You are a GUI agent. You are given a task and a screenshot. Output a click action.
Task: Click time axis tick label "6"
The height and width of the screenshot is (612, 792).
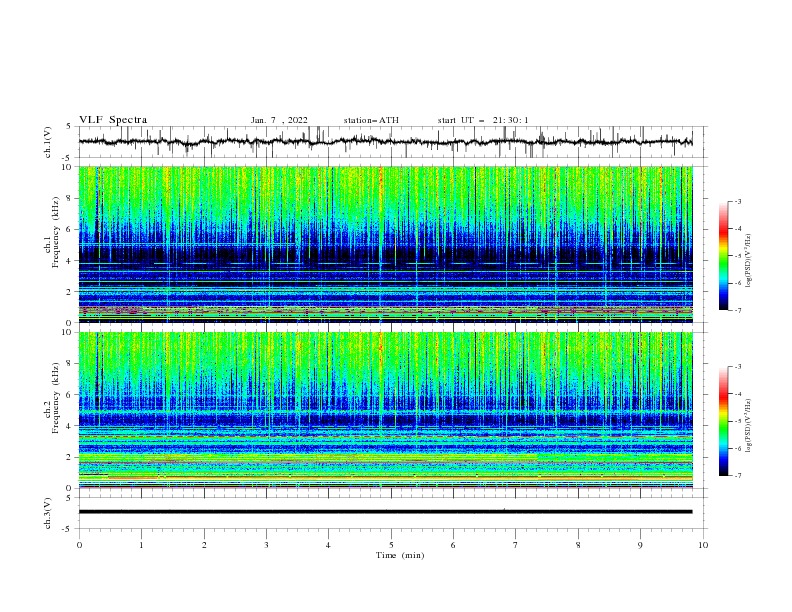(x=453, y=545)
